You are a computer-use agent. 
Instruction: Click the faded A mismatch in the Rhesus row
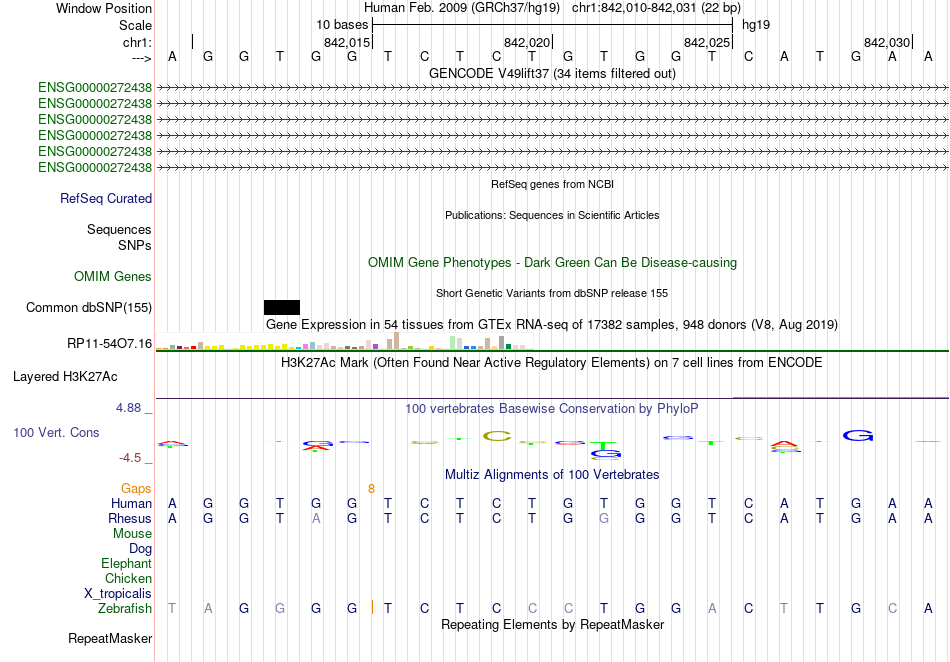point(316,518)
